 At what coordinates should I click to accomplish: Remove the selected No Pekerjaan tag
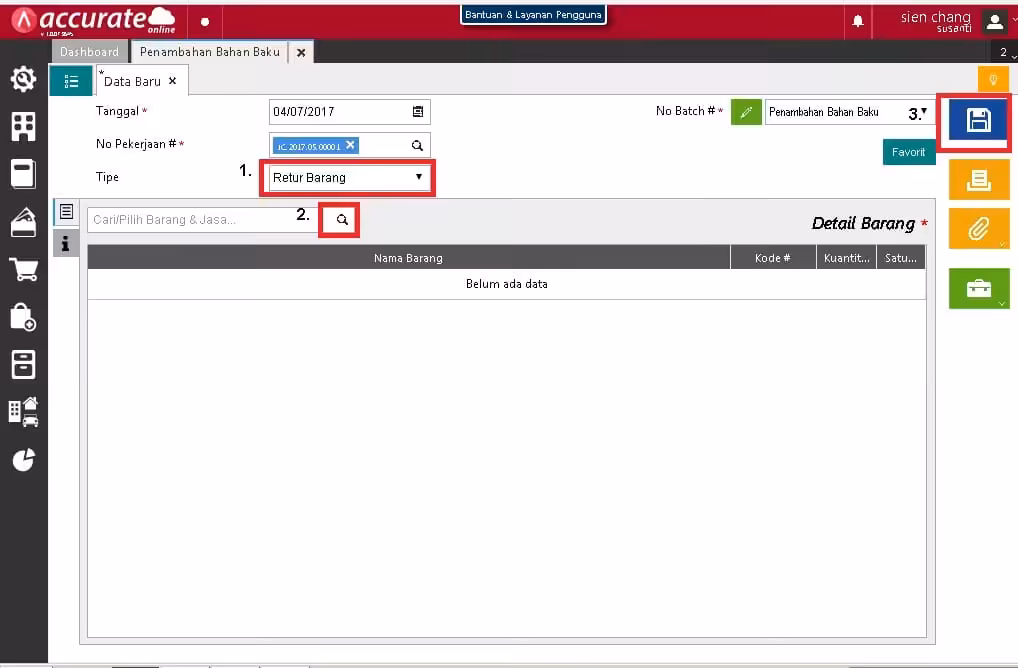tap(350, 145)
